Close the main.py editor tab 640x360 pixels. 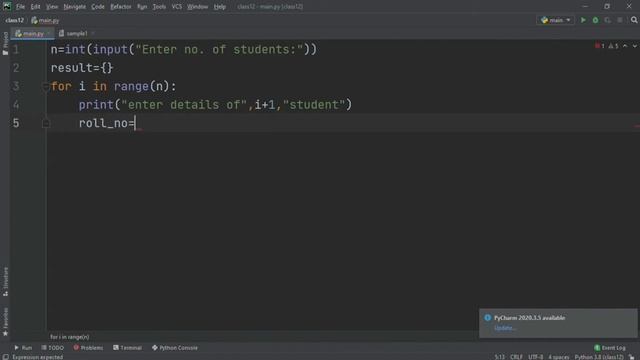pyautogui.click(x=49, y=33)
